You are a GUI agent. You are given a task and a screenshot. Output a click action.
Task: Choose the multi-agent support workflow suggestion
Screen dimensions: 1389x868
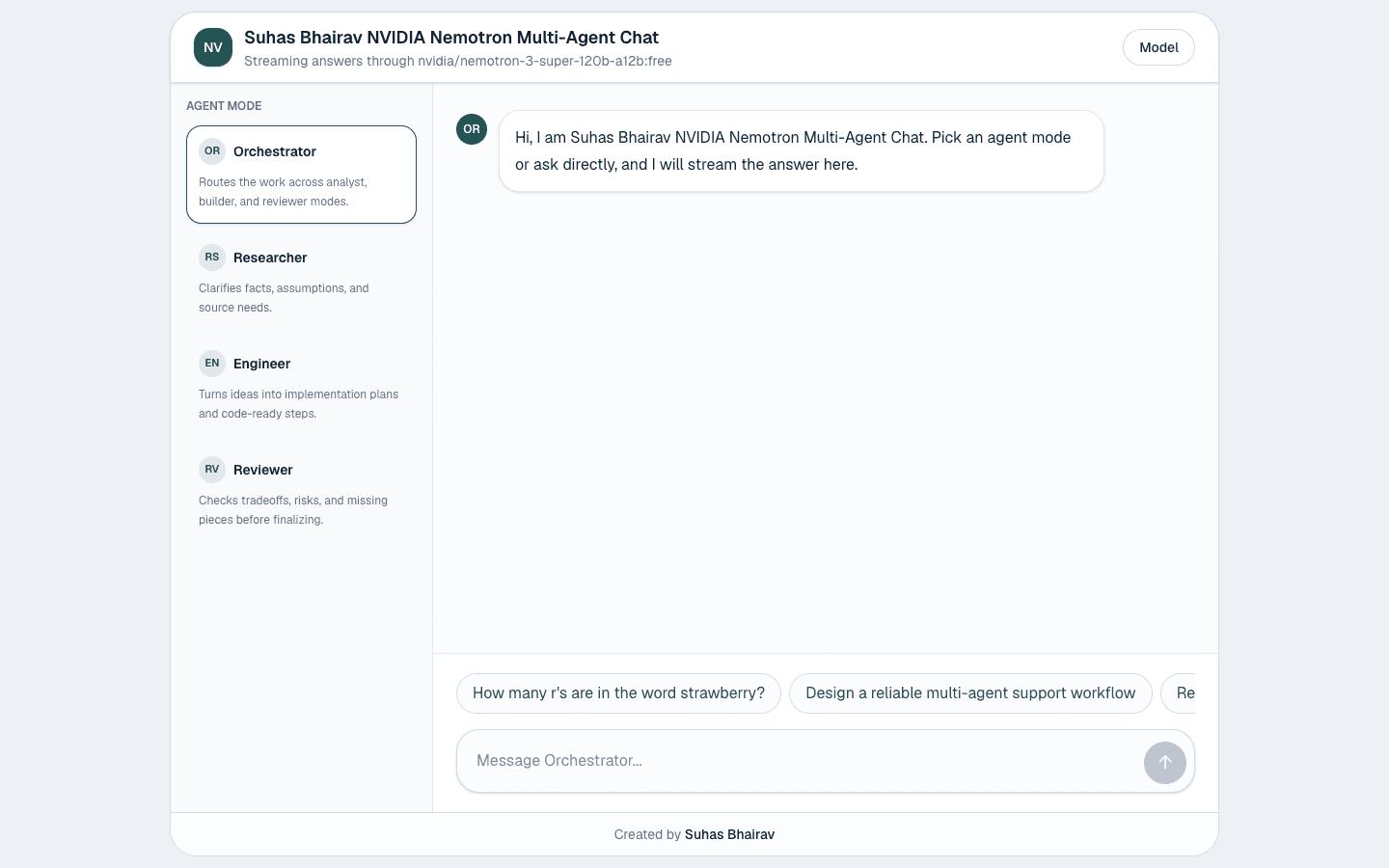(970, 693)
